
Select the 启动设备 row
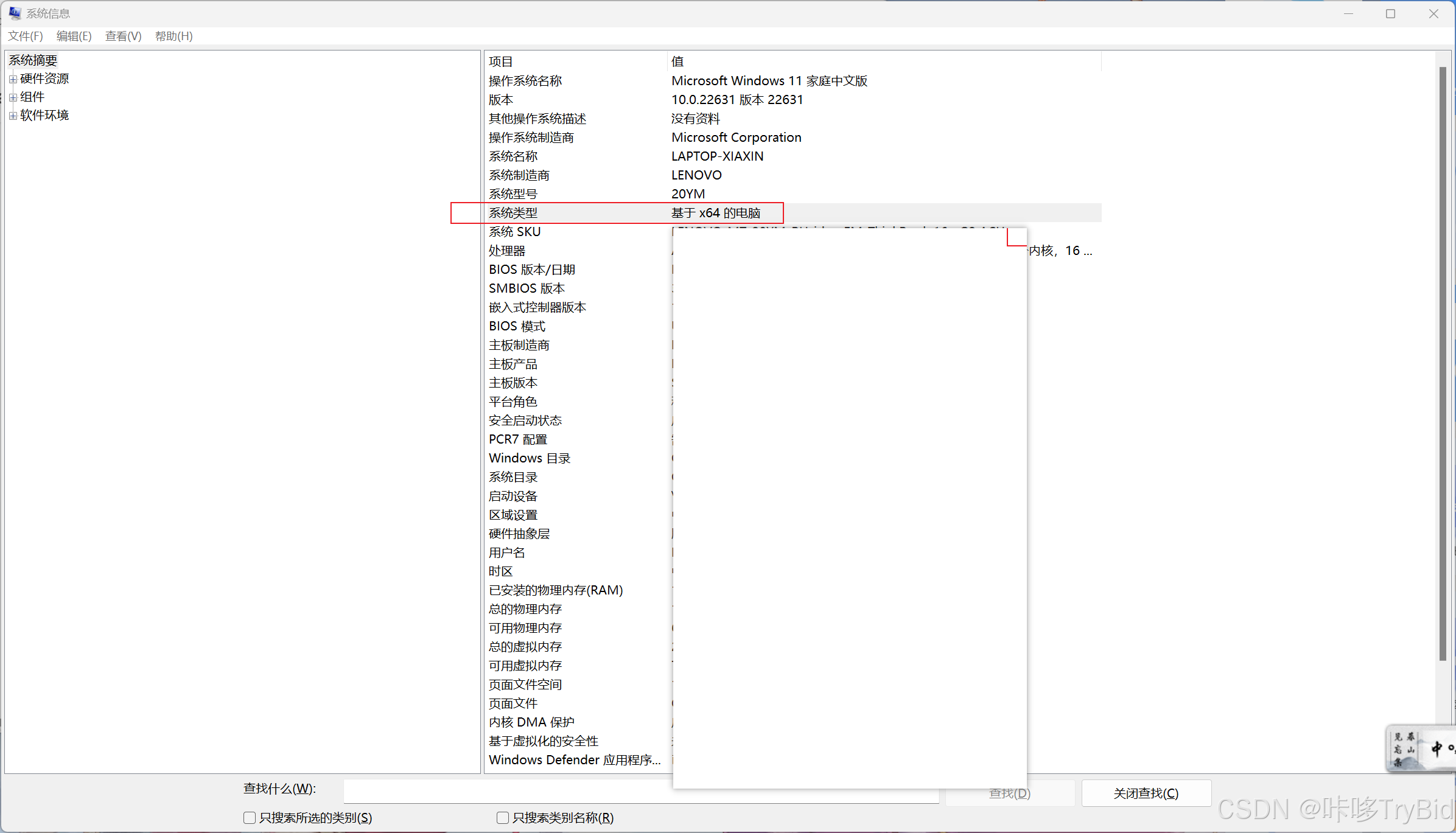click(x=578, y=496)
